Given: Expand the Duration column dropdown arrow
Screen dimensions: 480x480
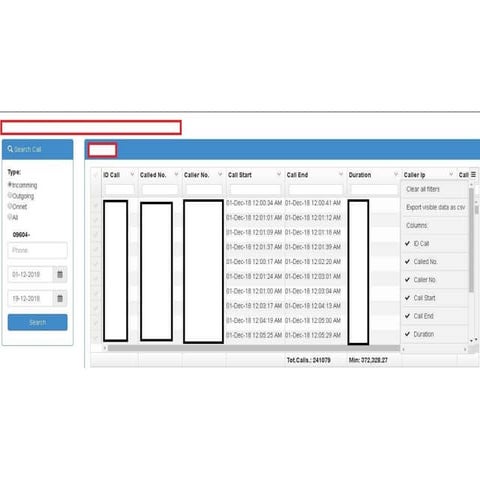Looking at the screenshot, I should (396, 174).
